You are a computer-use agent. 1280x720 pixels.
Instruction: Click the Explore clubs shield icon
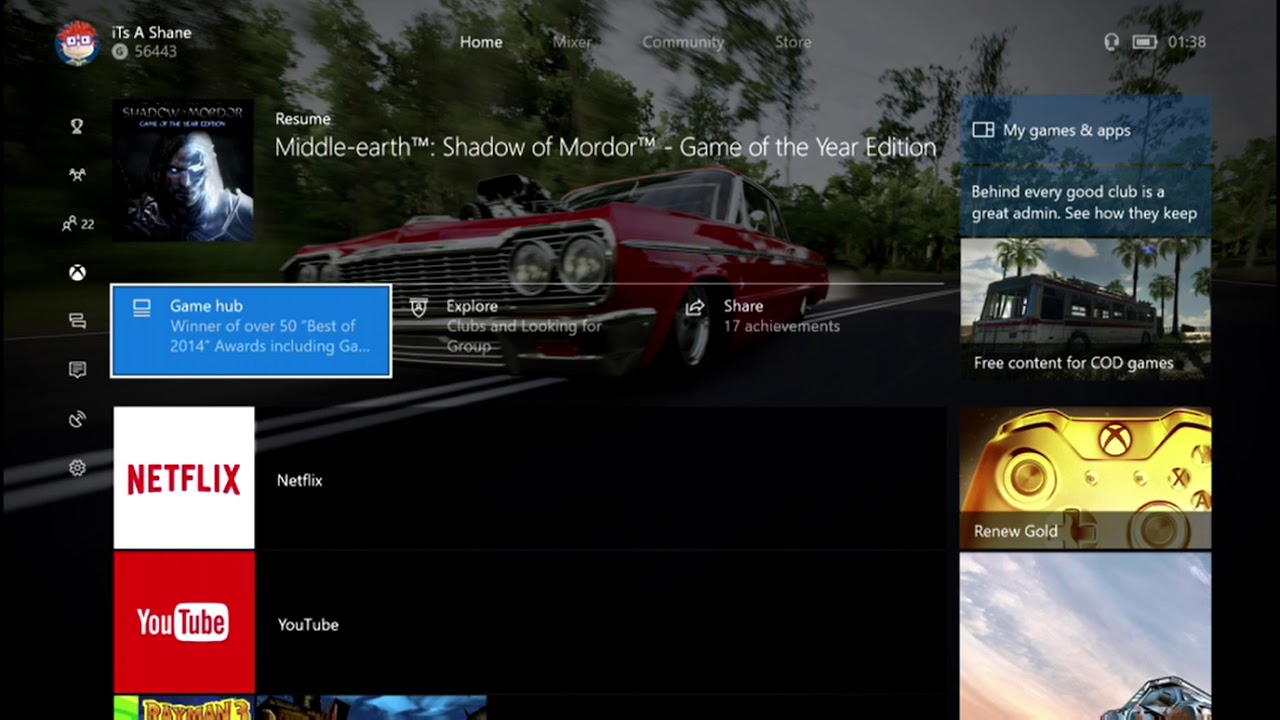[419, 307]
